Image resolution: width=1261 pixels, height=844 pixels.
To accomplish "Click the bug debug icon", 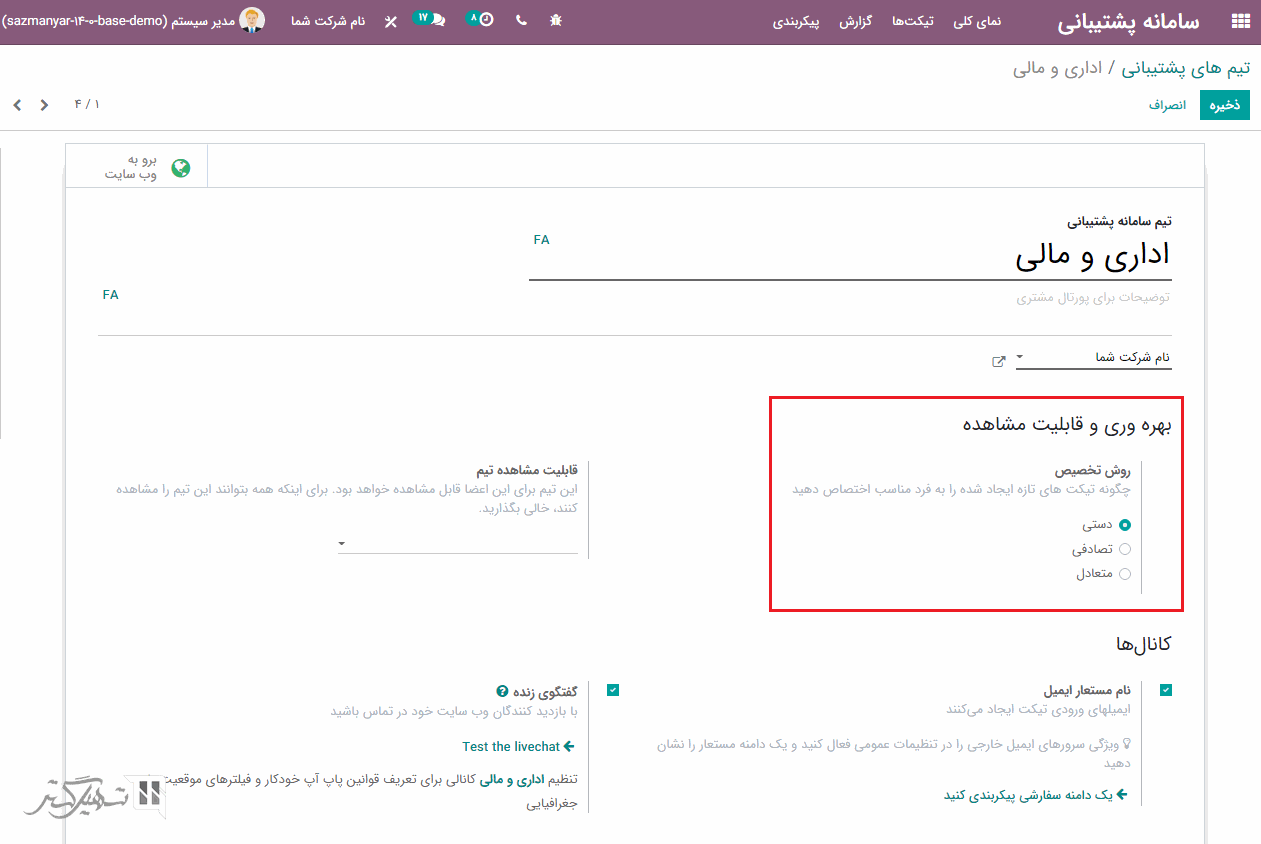I will 556,20.
